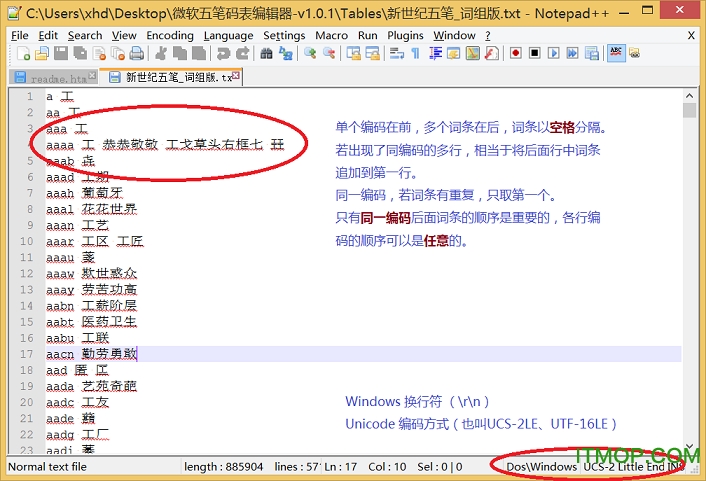
Task: Click the vertical scrollbar up arrow
Action: pos(689,95)
